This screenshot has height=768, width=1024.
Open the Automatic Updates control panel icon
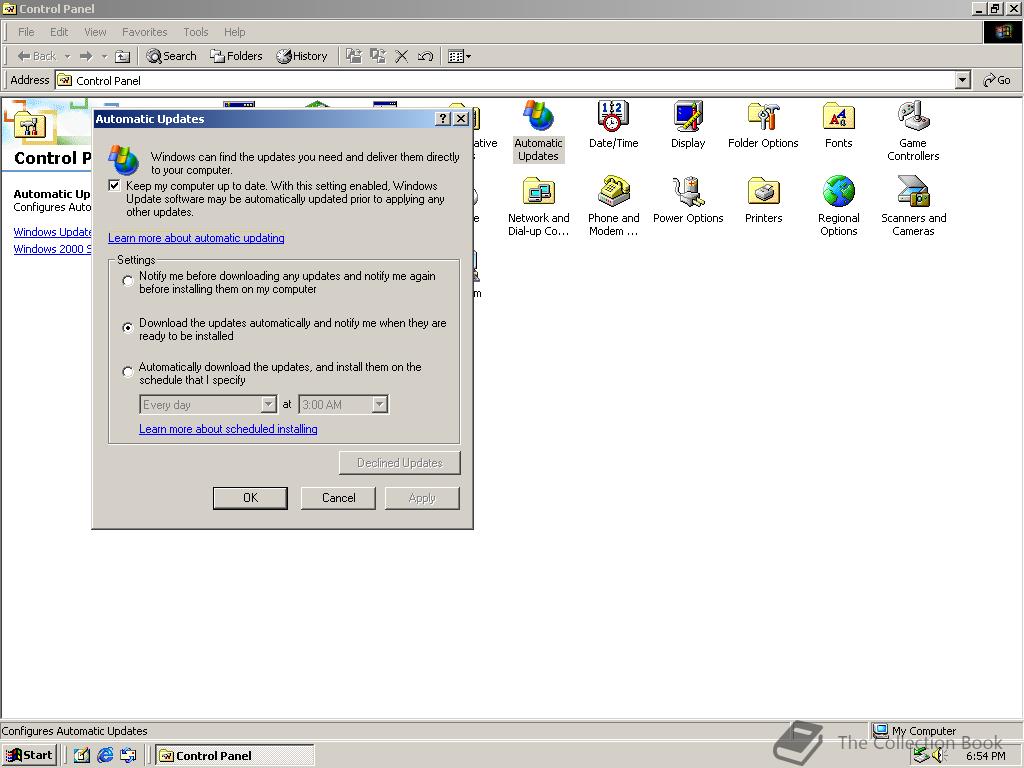pyautogui.click(x=538, y=131)
